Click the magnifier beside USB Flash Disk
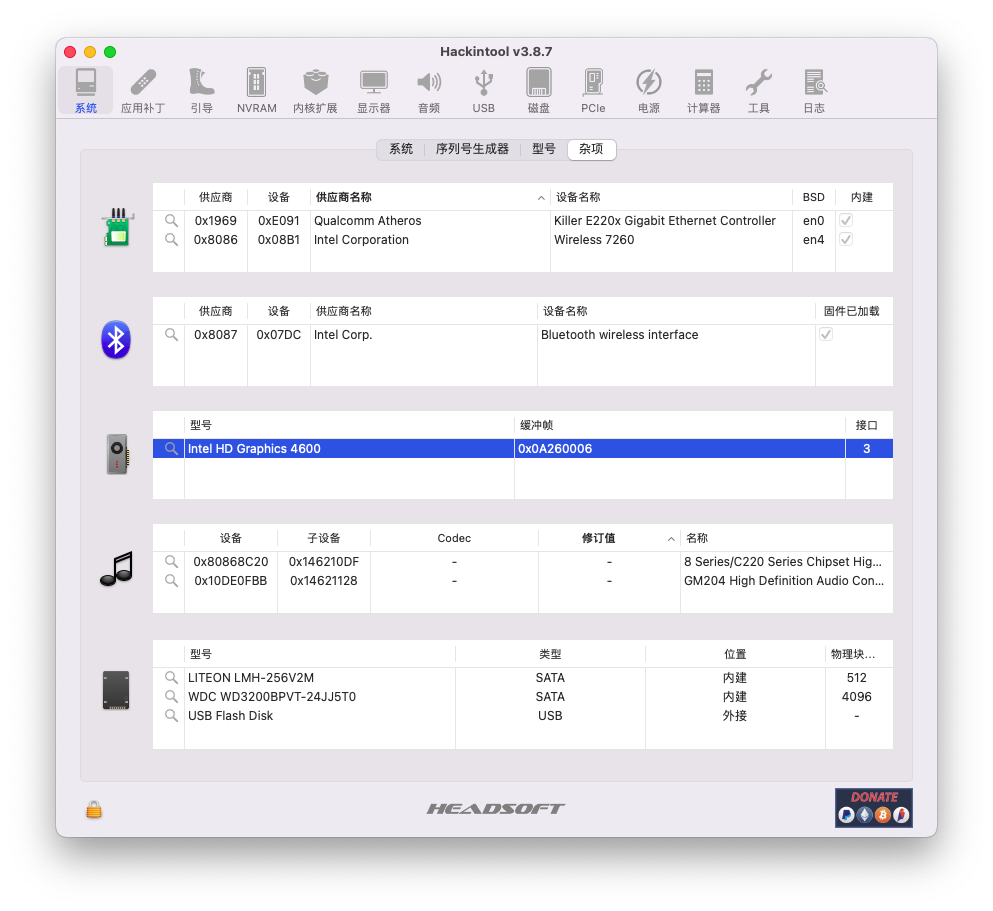The height and width of the screenshot is (911, 993). [x=171, y=715]
